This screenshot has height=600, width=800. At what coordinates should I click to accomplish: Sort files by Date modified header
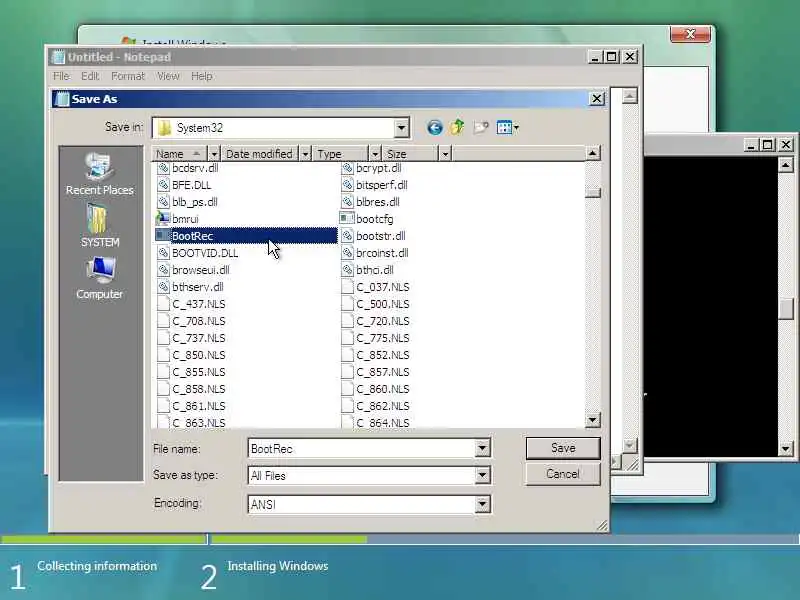tap(260, 154)
